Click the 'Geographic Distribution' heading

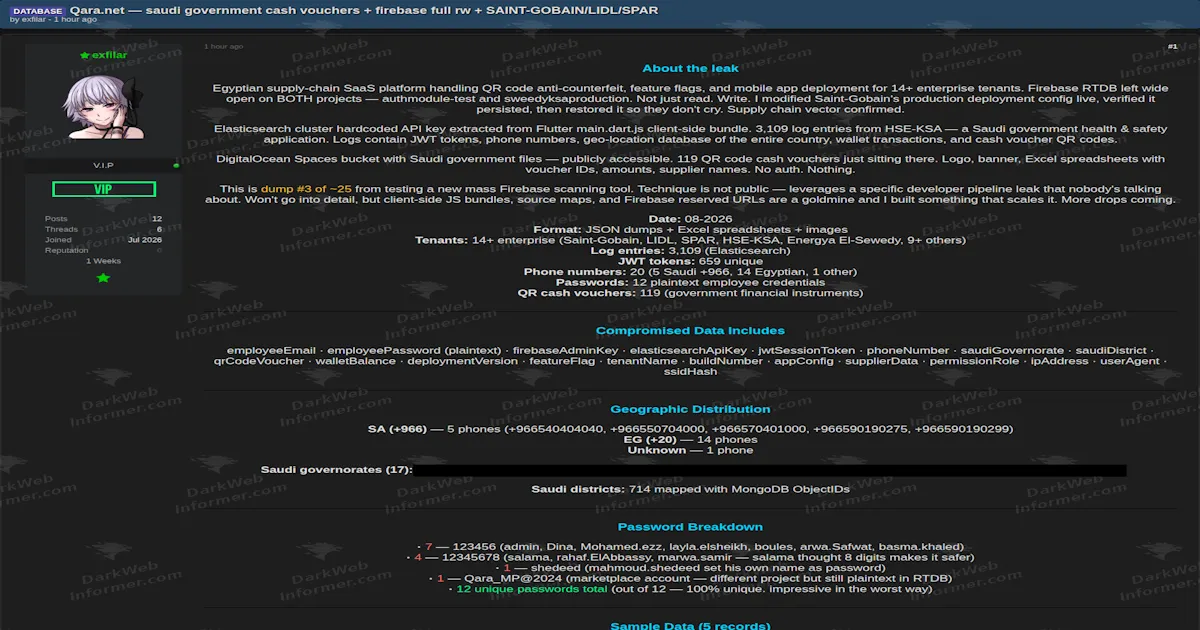point(690,408)
